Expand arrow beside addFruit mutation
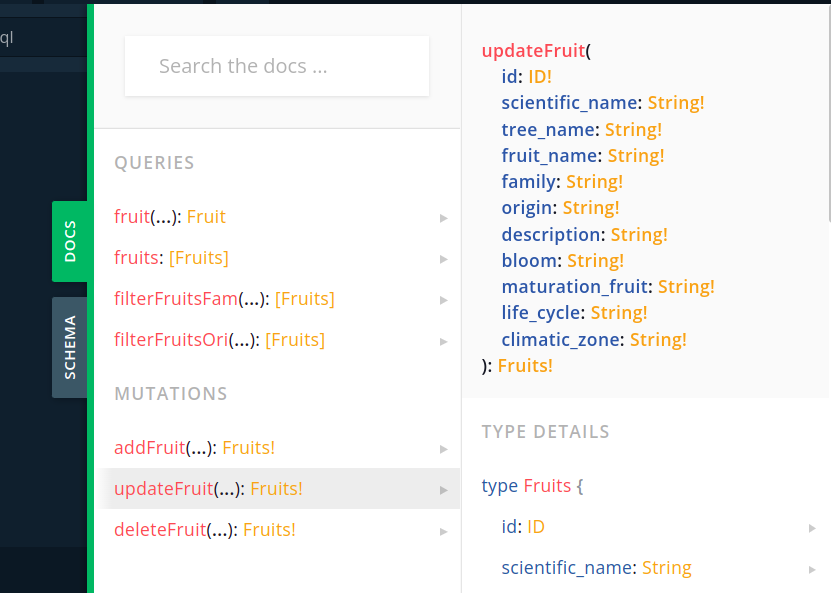The width and height of the screenshot is (831, 593). (443, 449)
